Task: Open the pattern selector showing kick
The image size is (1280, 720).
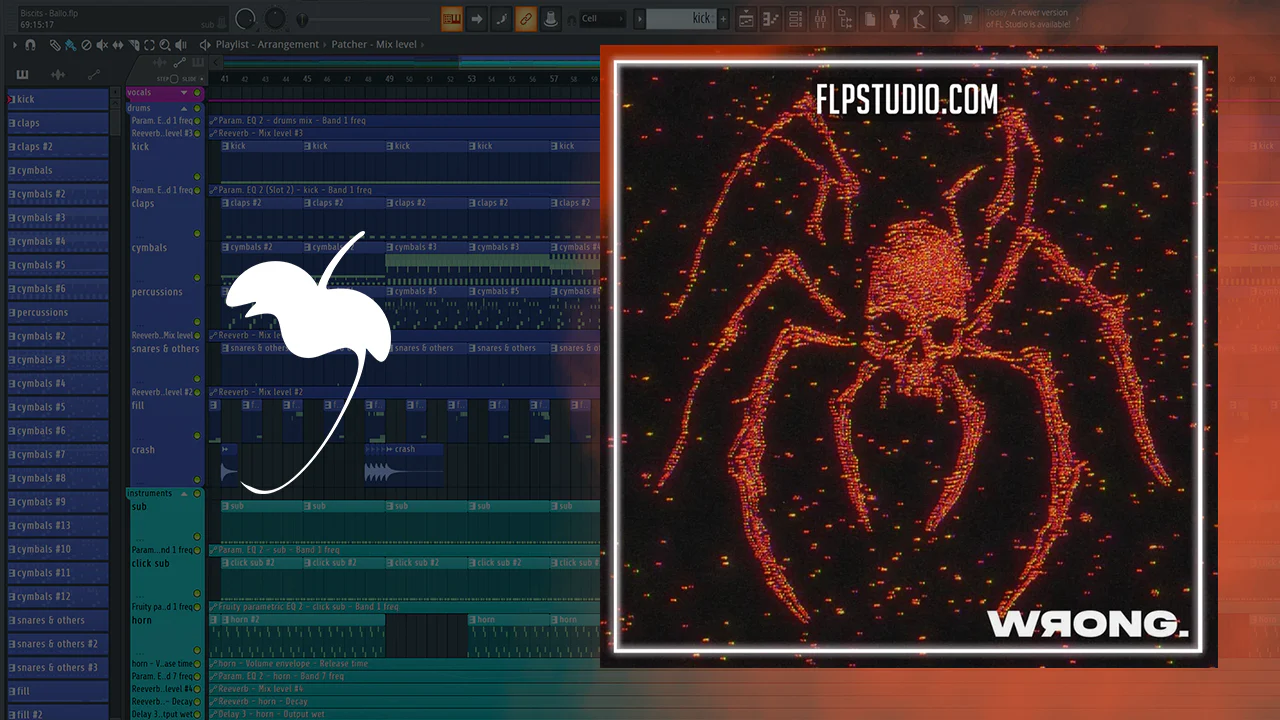Action: [680, 19]
